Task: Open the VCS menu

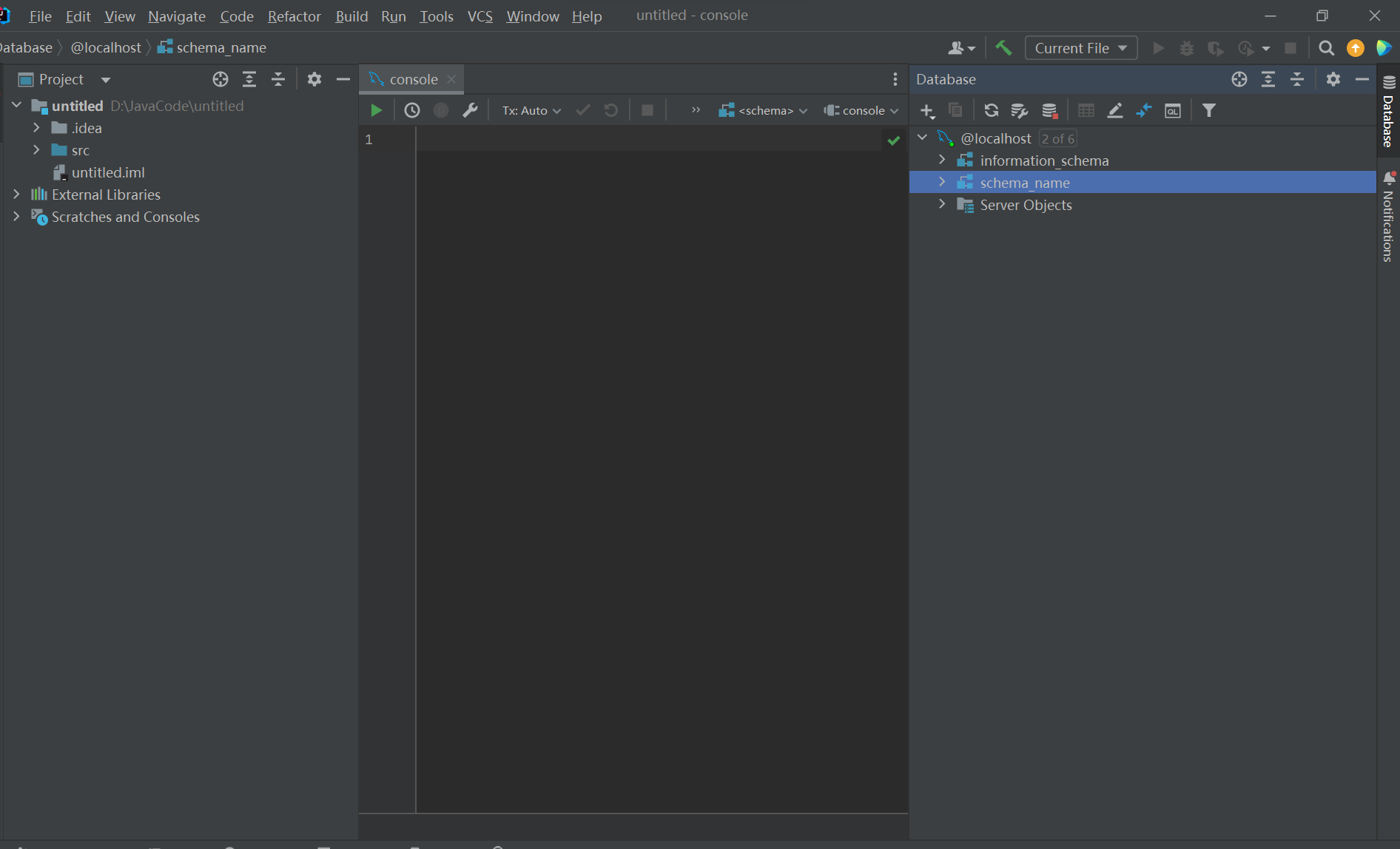Action: coord(480,16)
